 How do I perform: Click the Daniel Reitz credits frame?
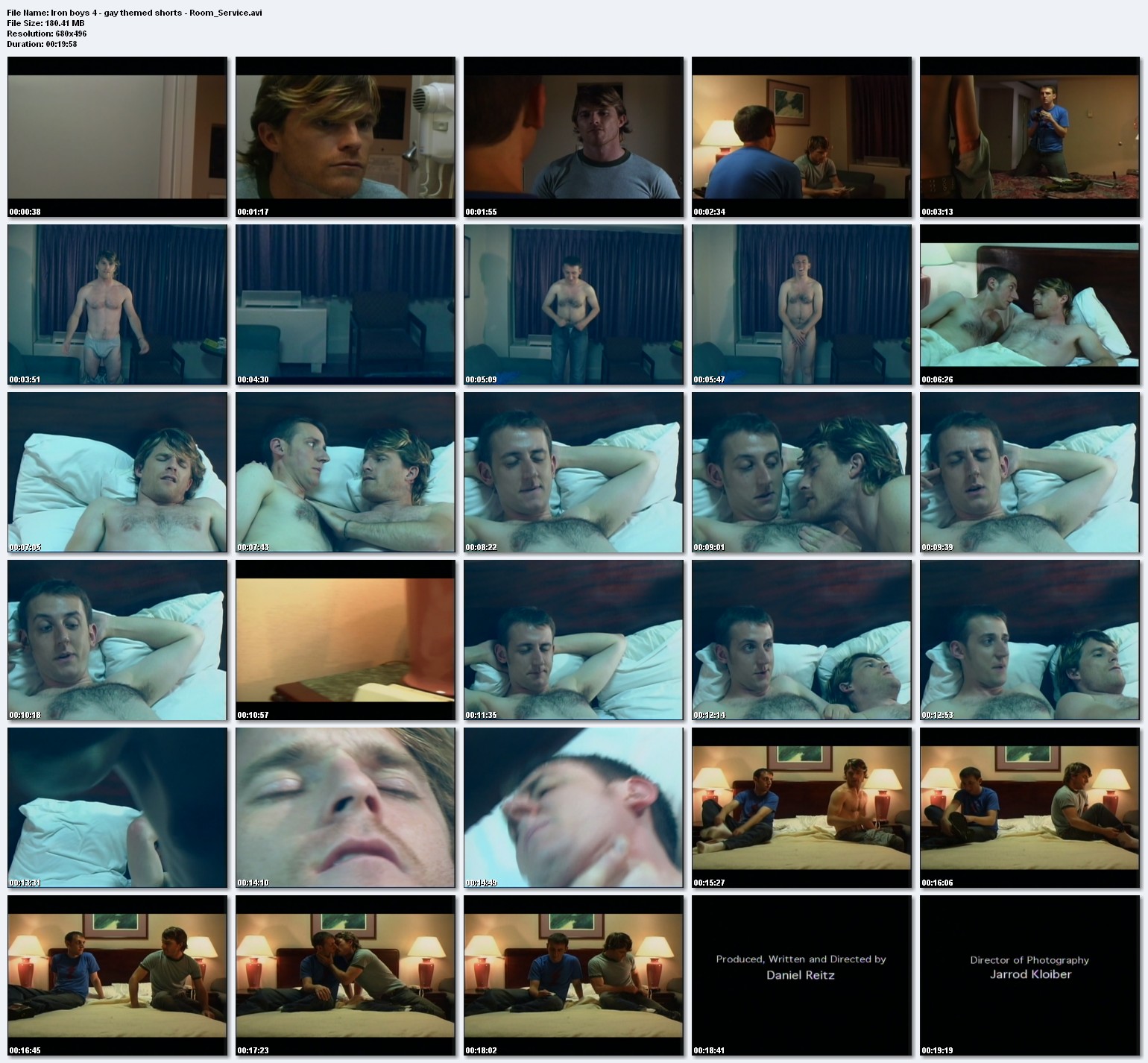coord(801,968)
